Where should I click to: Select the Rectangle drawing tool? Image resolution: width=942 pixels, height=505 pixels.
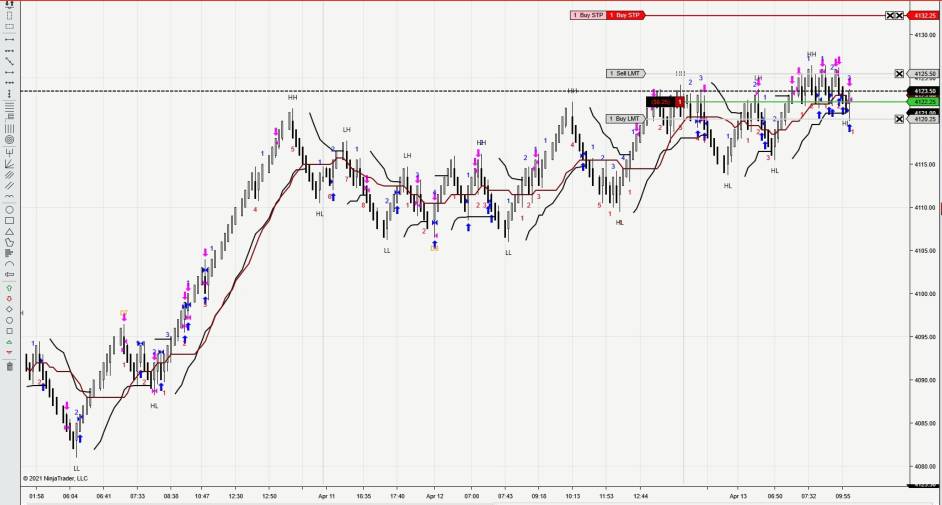coord(10,221)
